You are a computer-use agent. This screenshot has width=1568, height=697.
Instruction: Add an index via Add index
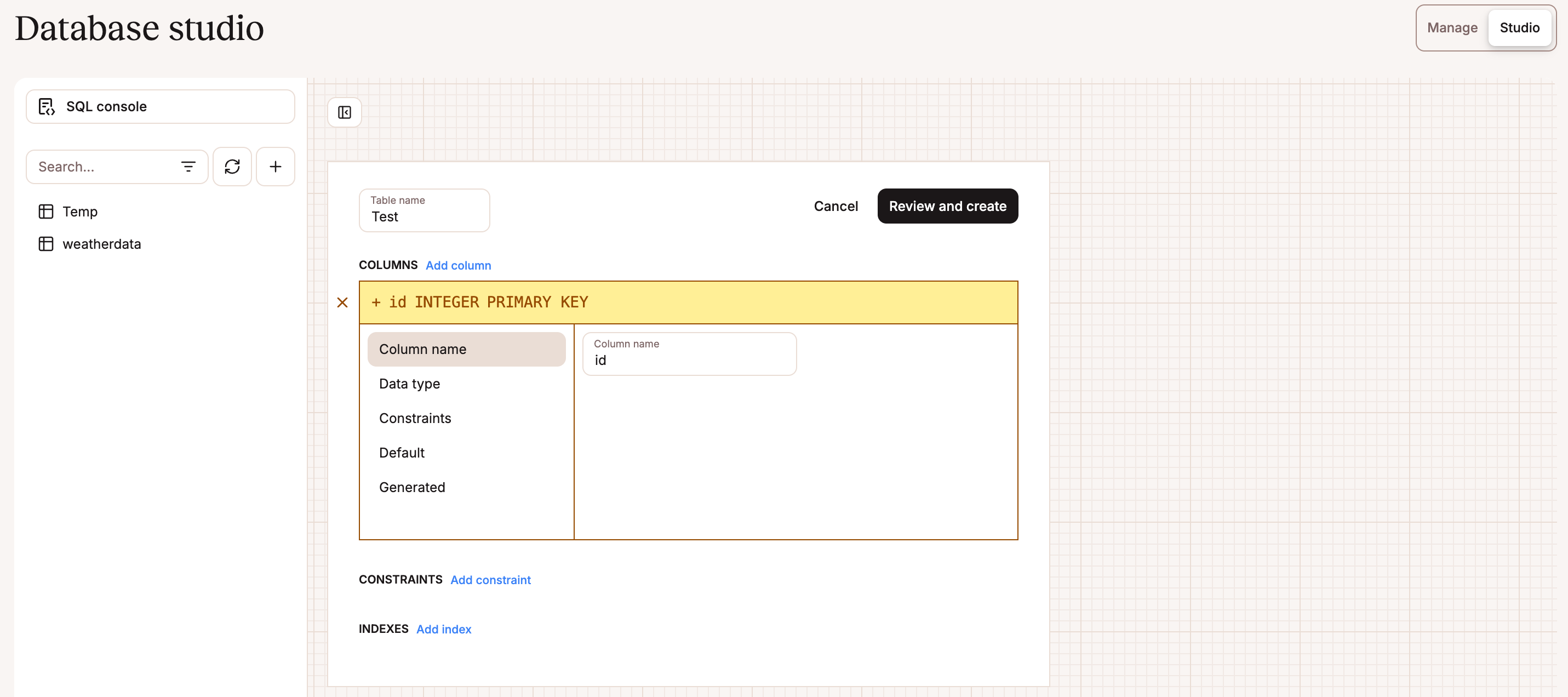pyautogui.click(x=443, y=629)
